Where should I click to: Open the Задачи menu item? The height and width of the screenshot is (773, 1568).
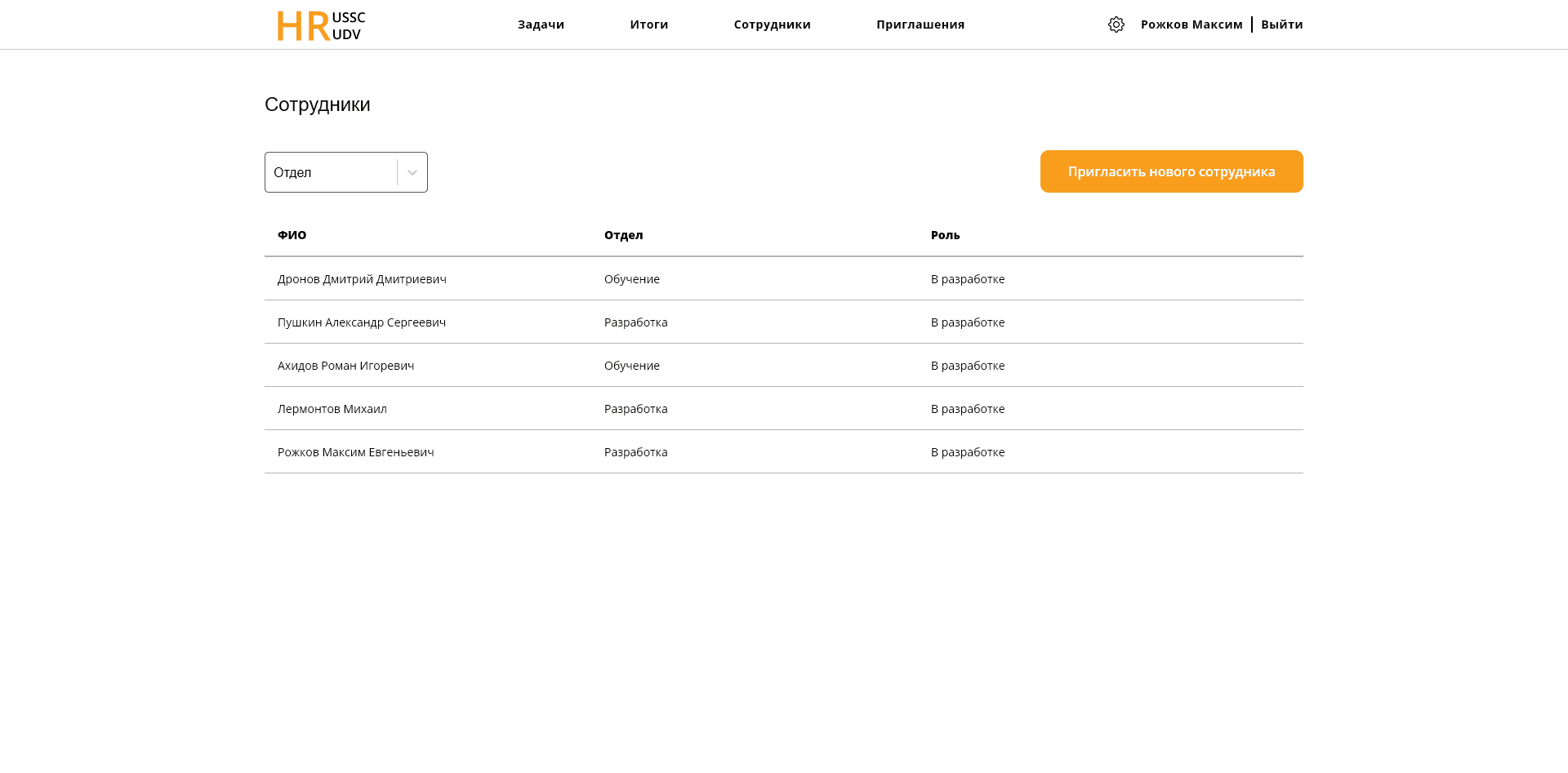pos(541,24)
